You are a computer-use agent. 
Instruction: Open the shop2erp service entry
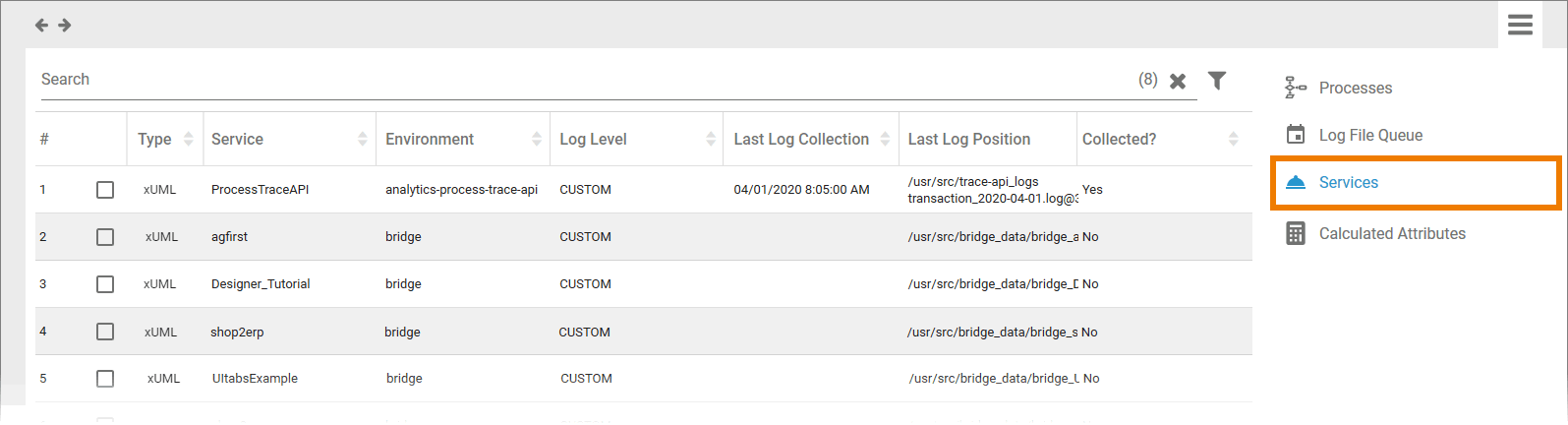click(237, 332)
